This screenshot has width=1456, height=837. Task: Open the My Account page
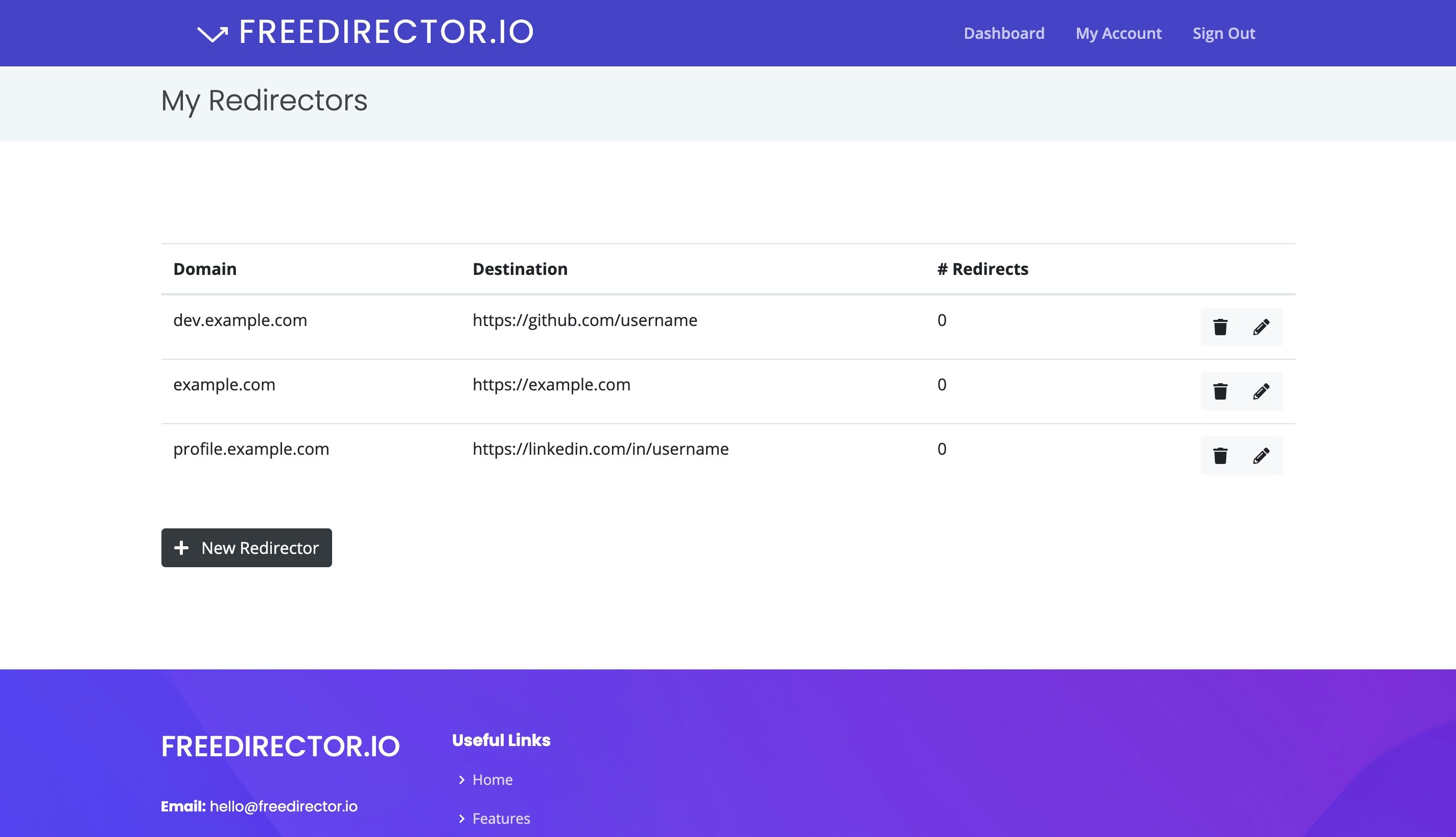coord(1118,33)
